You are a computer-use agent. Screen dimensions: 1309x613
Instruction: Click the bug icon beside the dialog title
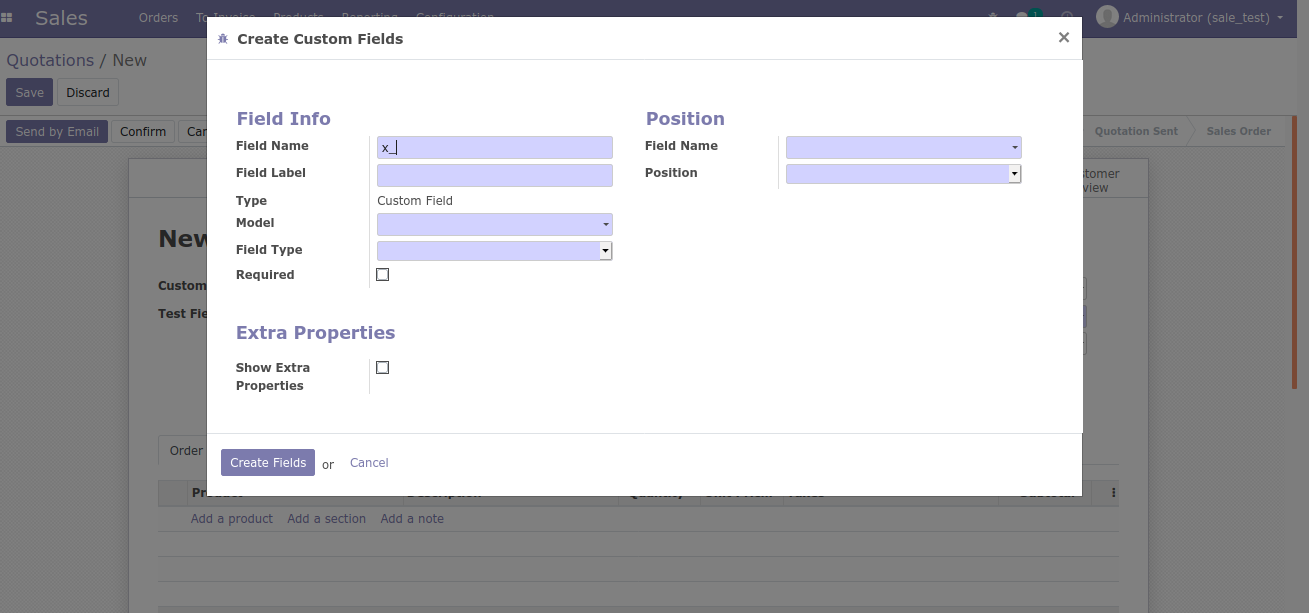pos(222,39)
